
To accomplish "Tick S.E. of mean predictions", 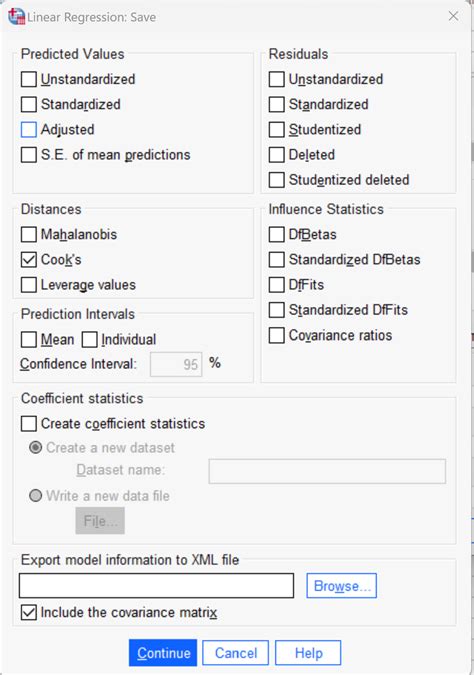I will click(29, 155).
